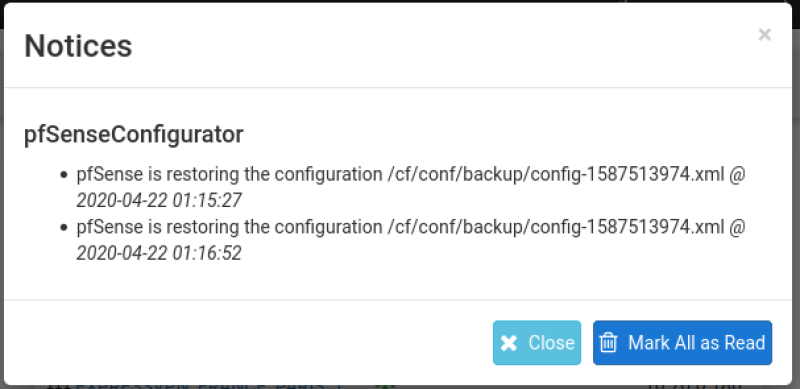This screenshot has width=800, height=389.
Task: Click the bullet point of the second notice
Action: click(x=63, y=227)
